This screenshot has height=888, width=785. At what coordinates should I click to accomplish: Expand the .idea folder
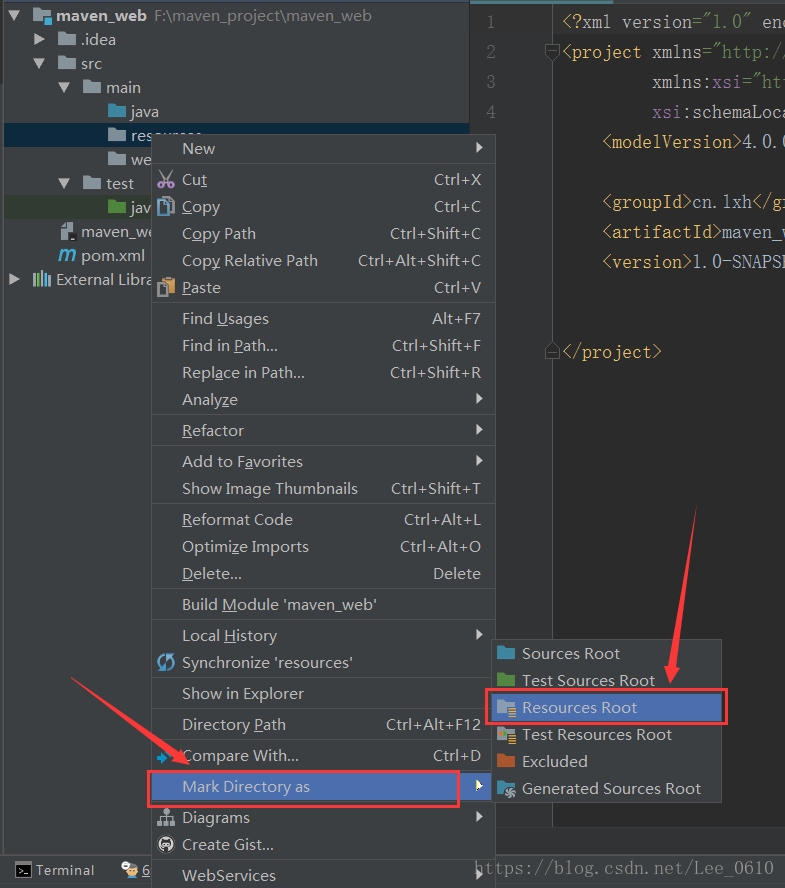[x=40, y=40]
